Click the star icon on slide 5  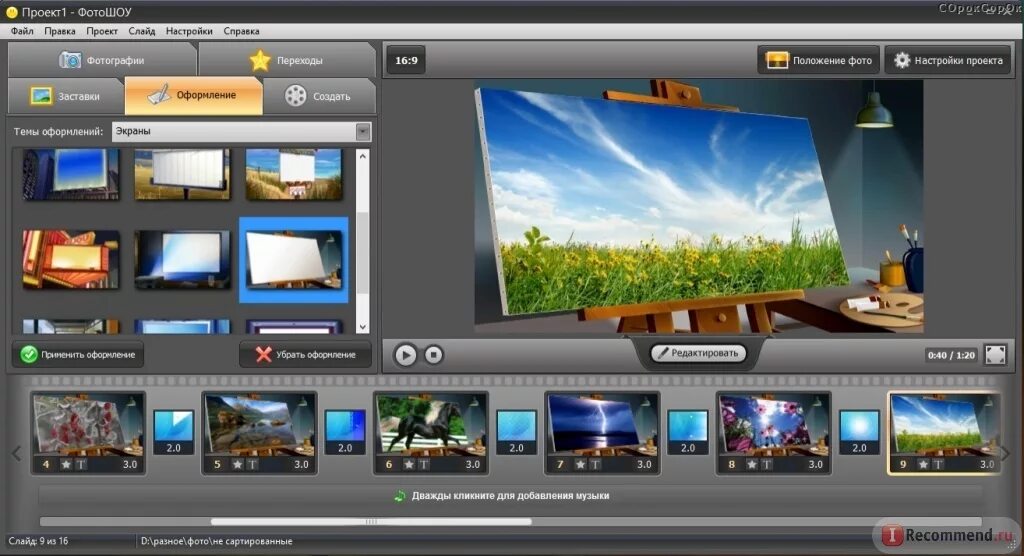coord(237,465)
